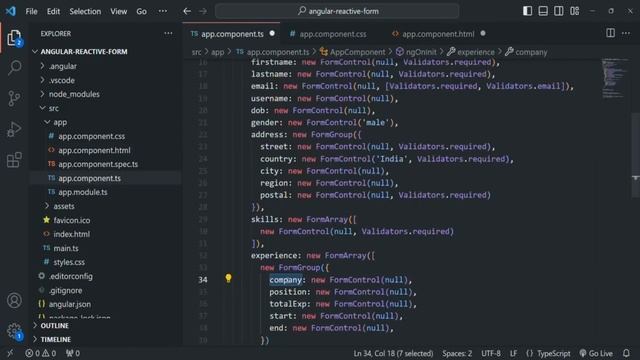Open the File menu
640x360 pixels.
(31, 11)
